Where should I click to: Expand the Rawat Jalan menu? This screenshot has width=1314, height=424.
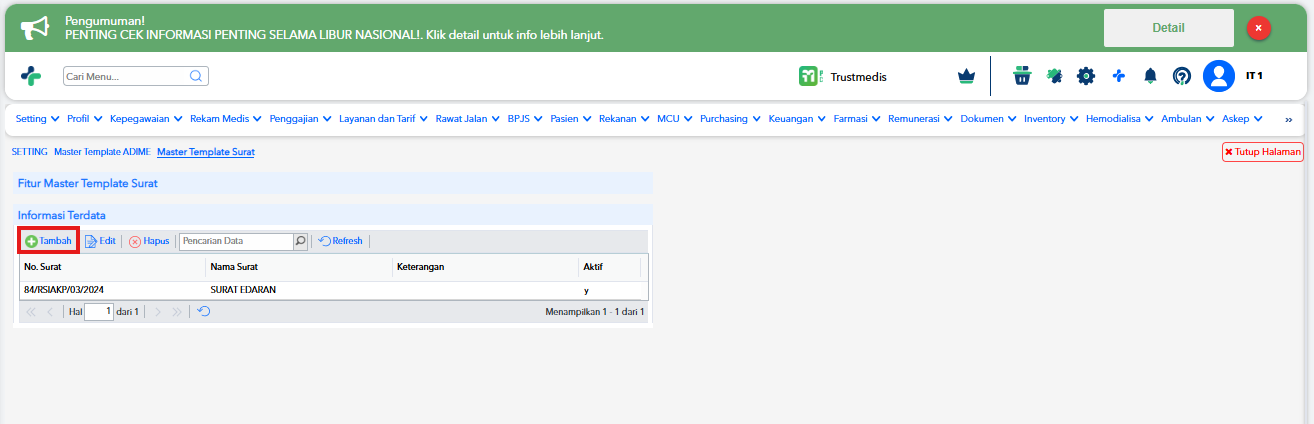point(467,118)
